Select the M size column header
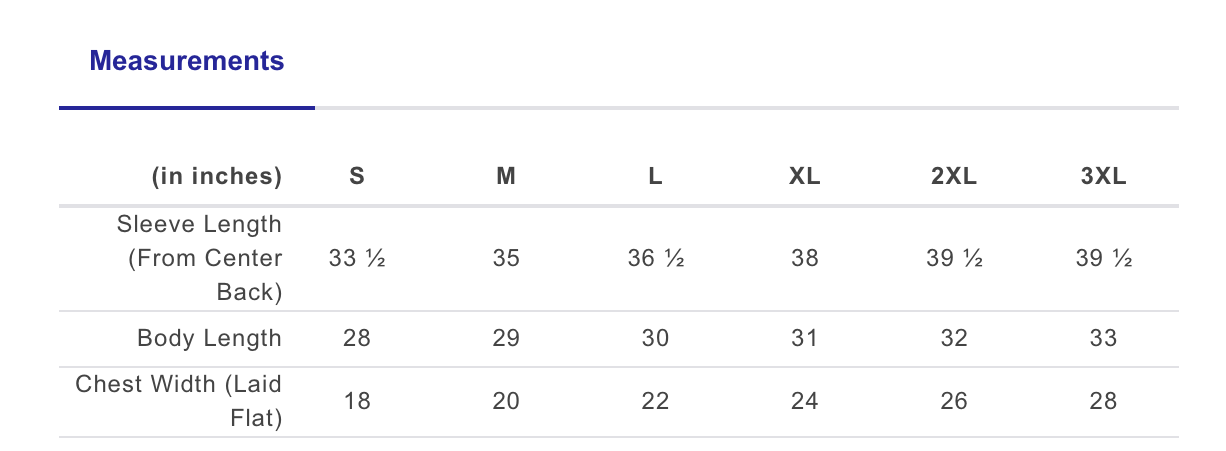Viewport: 1226px width, 451px height. click(506, 177)
